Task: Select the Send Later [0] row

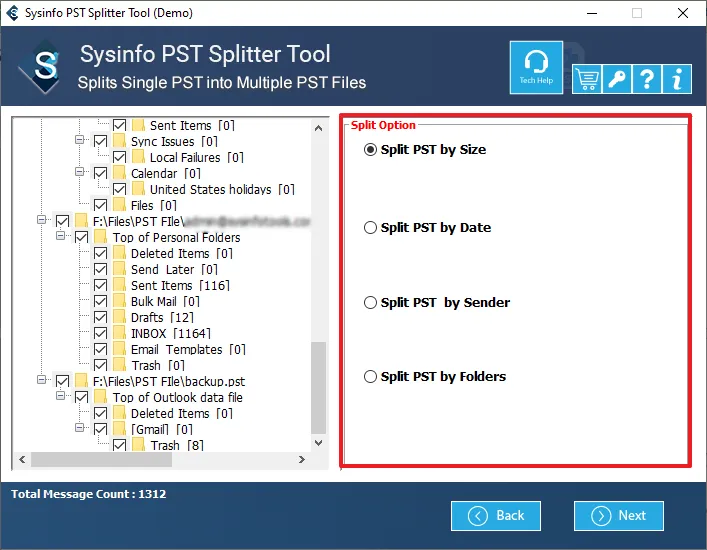Action: coord(174,269)
